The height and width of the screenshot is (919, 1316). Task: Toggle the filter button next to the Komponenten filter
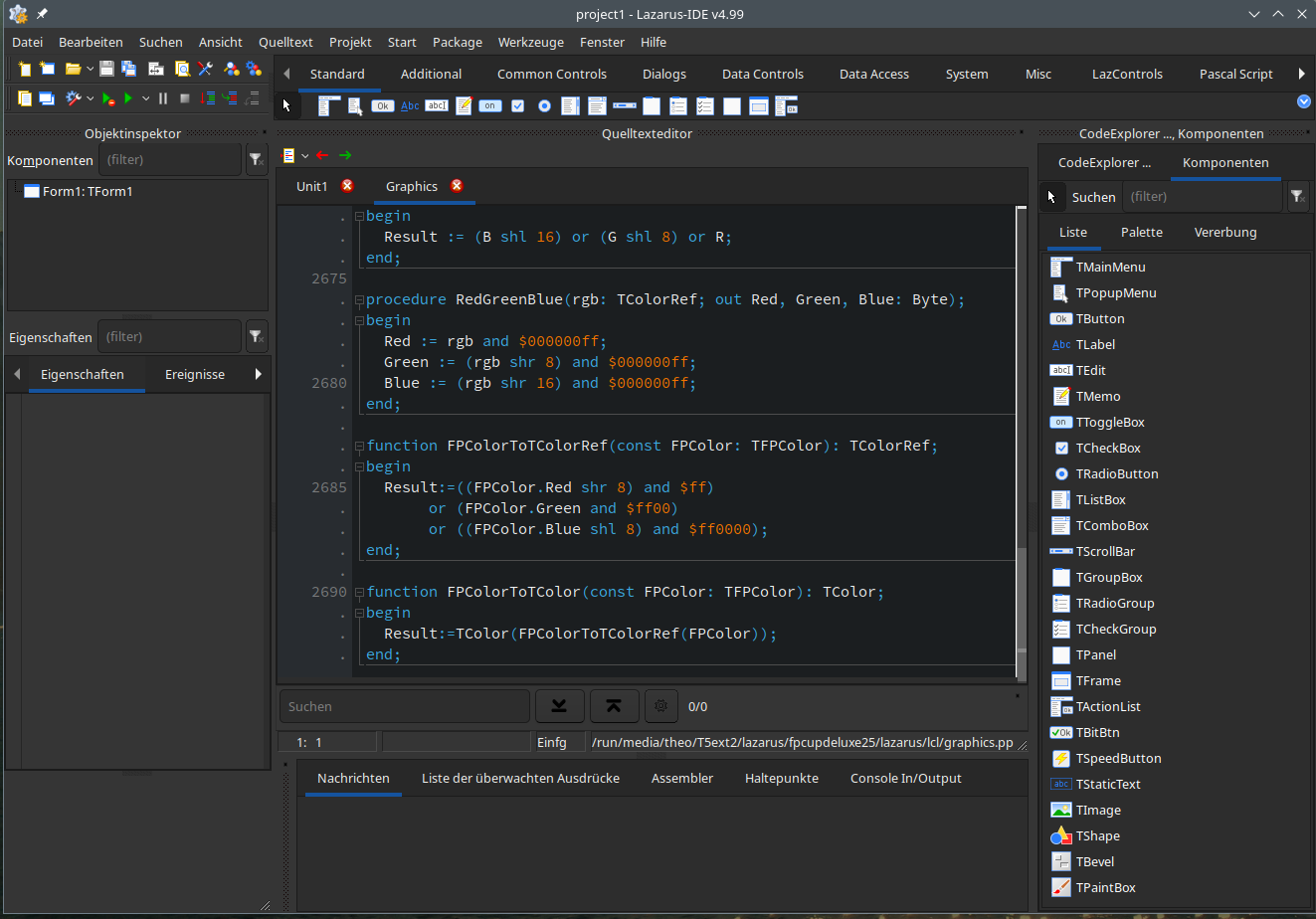pyautogui.click(x=256, y=160)
